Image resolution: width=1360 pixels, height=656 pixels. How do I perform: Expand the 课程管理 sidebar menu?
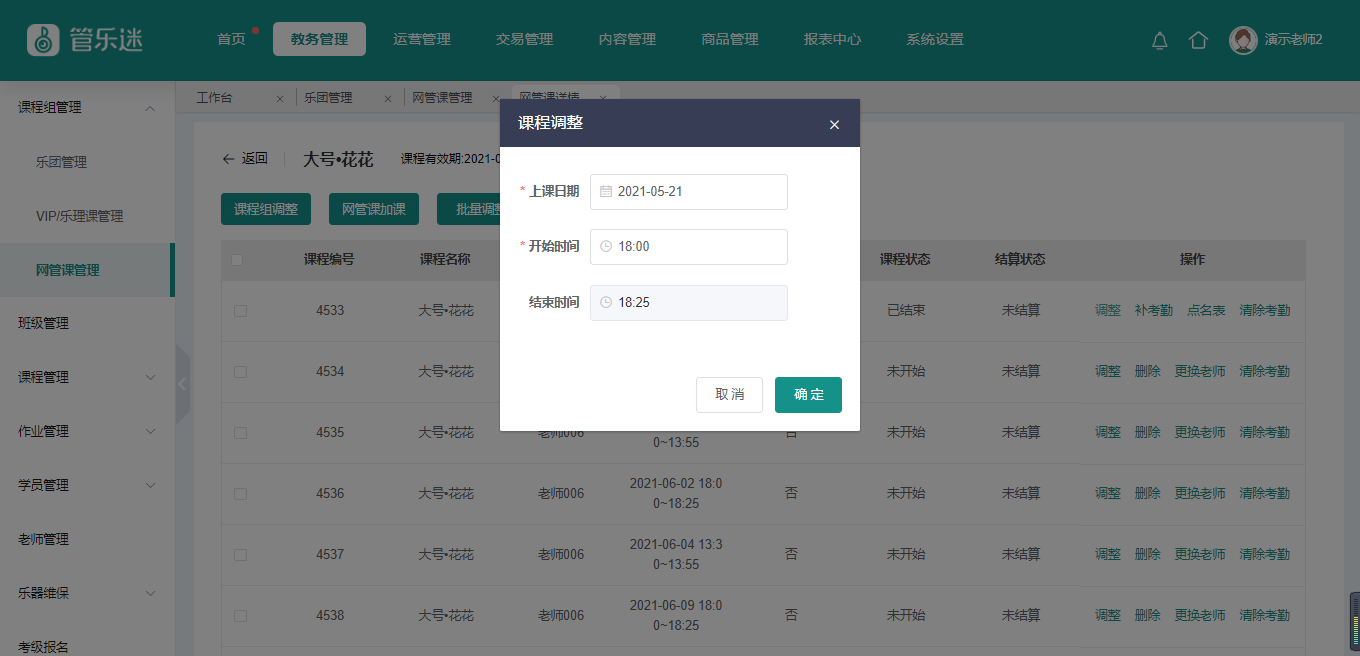click(x=150, y=378)
